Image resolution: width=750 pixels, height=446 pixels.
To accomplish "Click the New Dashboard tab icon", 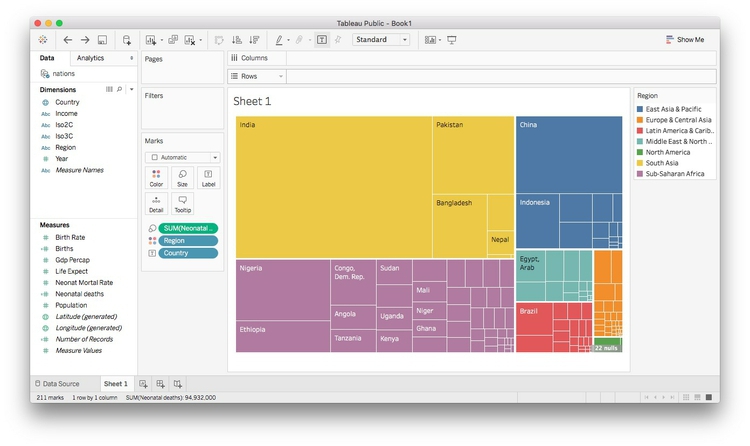I will click(160, 384).
